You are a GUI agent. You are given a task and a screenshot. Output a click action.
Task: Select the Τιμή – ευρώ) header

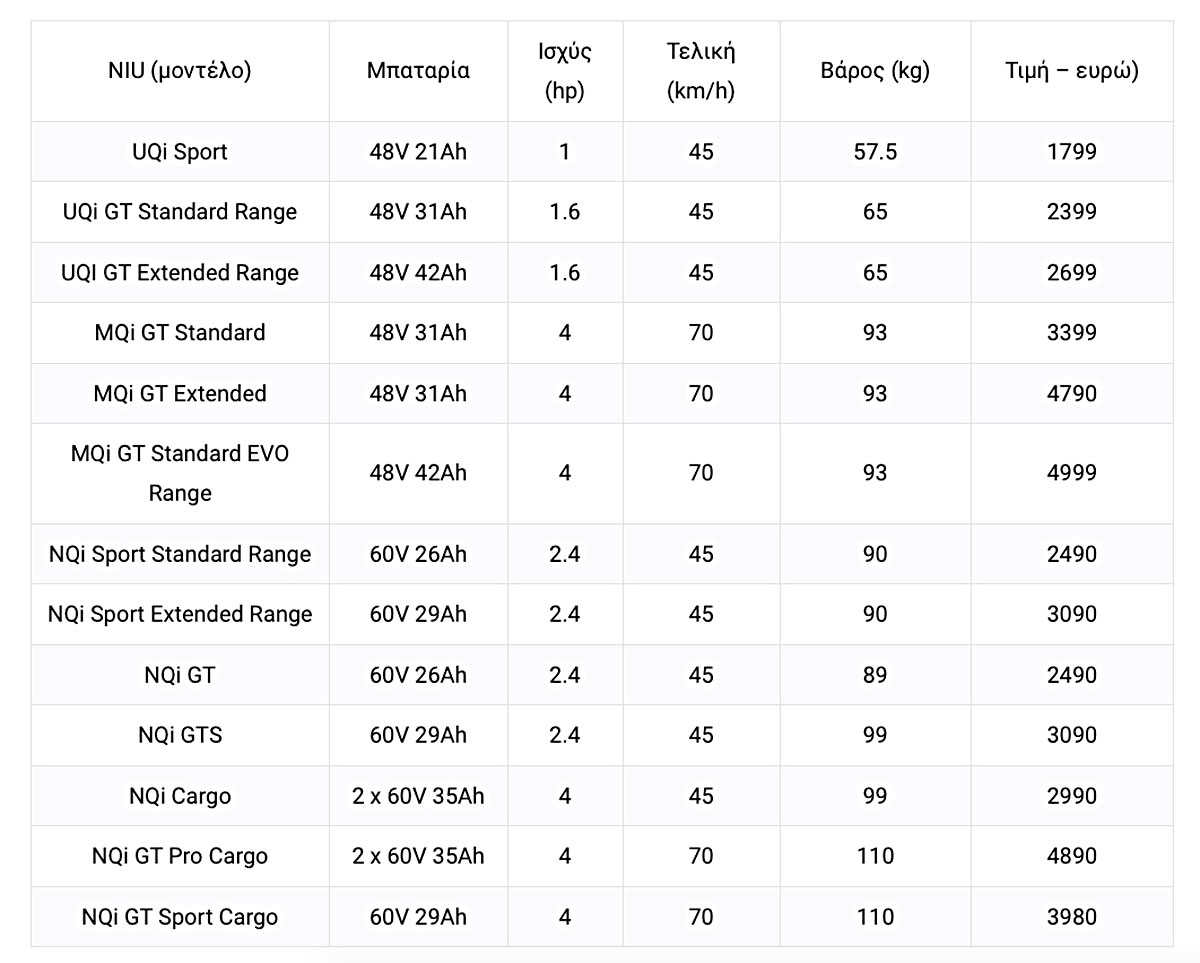1072,71
